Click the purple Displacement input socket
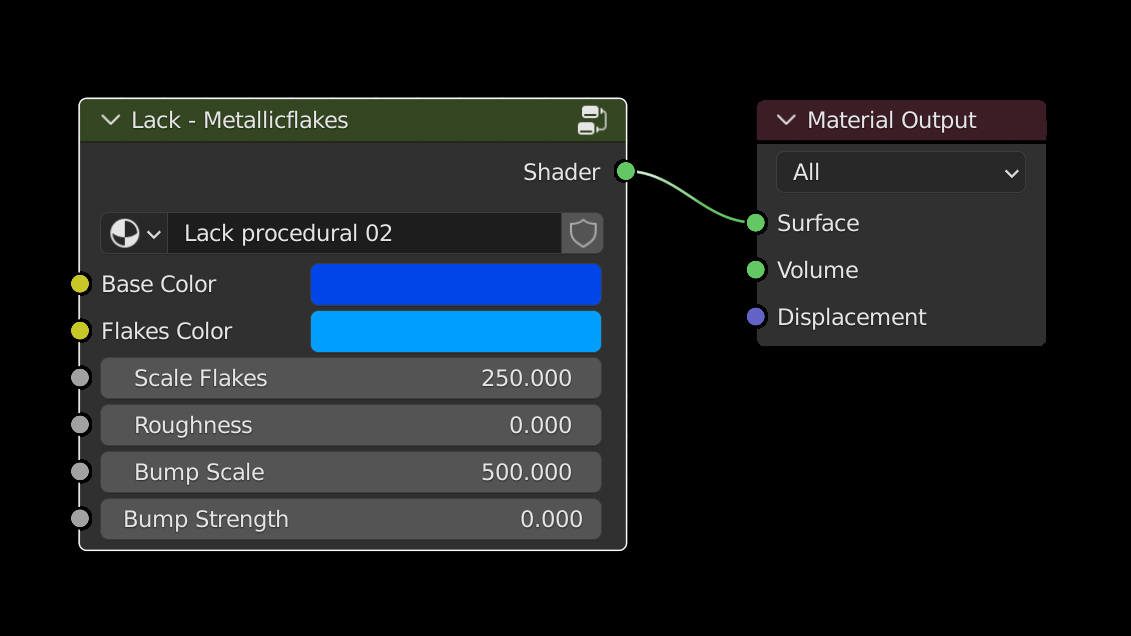This screenshot has width=1131, height=636. (756, 317)
